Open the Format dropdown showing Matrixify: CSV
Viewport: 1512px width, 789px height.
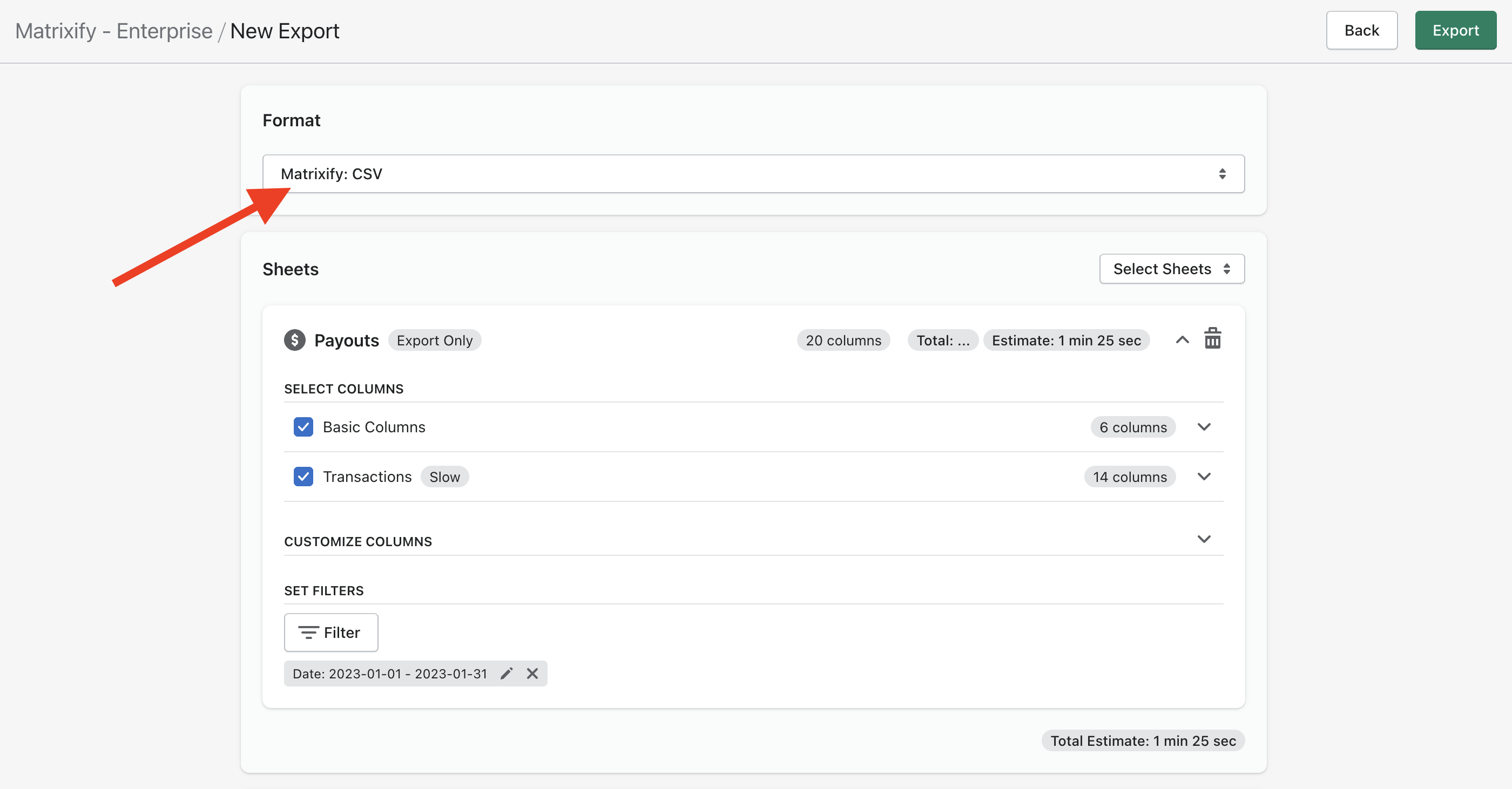tap(753, 174)
